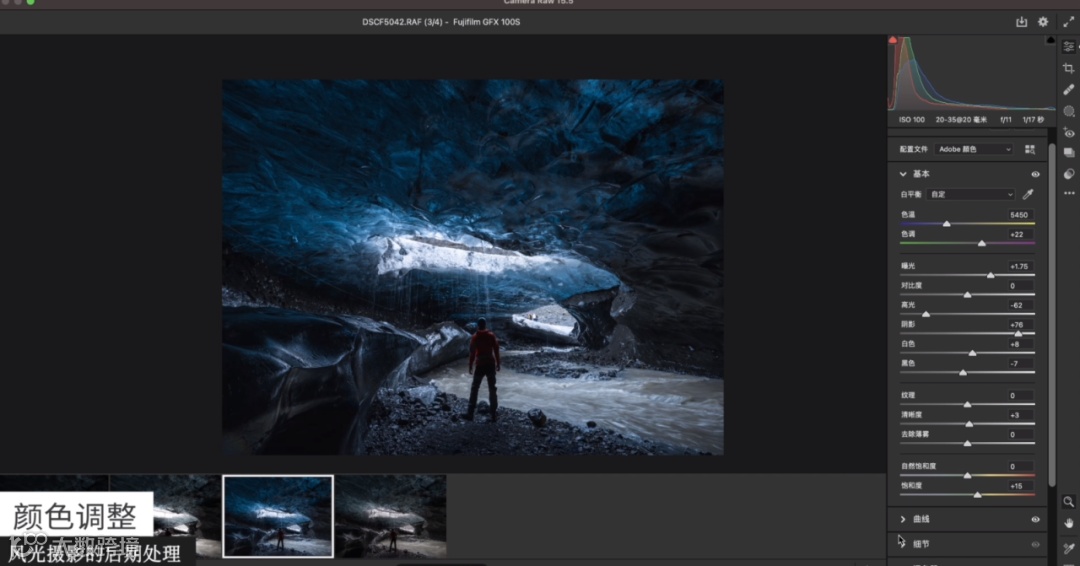Click the 对比度 slider handle
Viewport: 1080px width, 566px height.
967,295
